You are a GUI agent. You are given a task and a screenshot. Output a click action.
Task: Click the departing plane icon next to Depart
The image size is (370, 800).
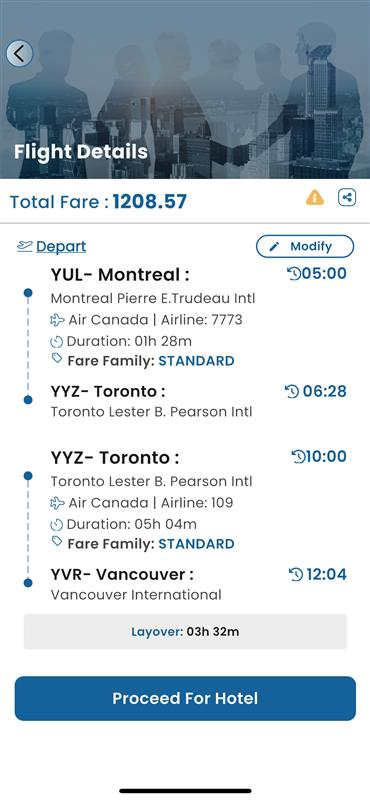tap(24, 246)
